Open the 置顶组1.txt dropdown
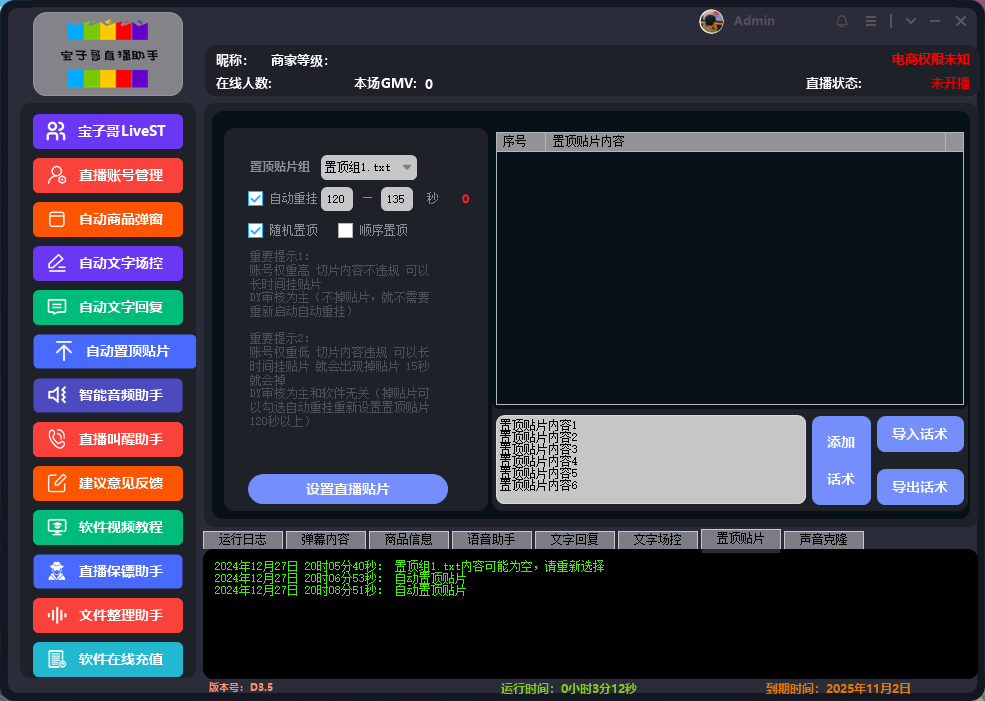985x701 pixels. click(368, 167)
